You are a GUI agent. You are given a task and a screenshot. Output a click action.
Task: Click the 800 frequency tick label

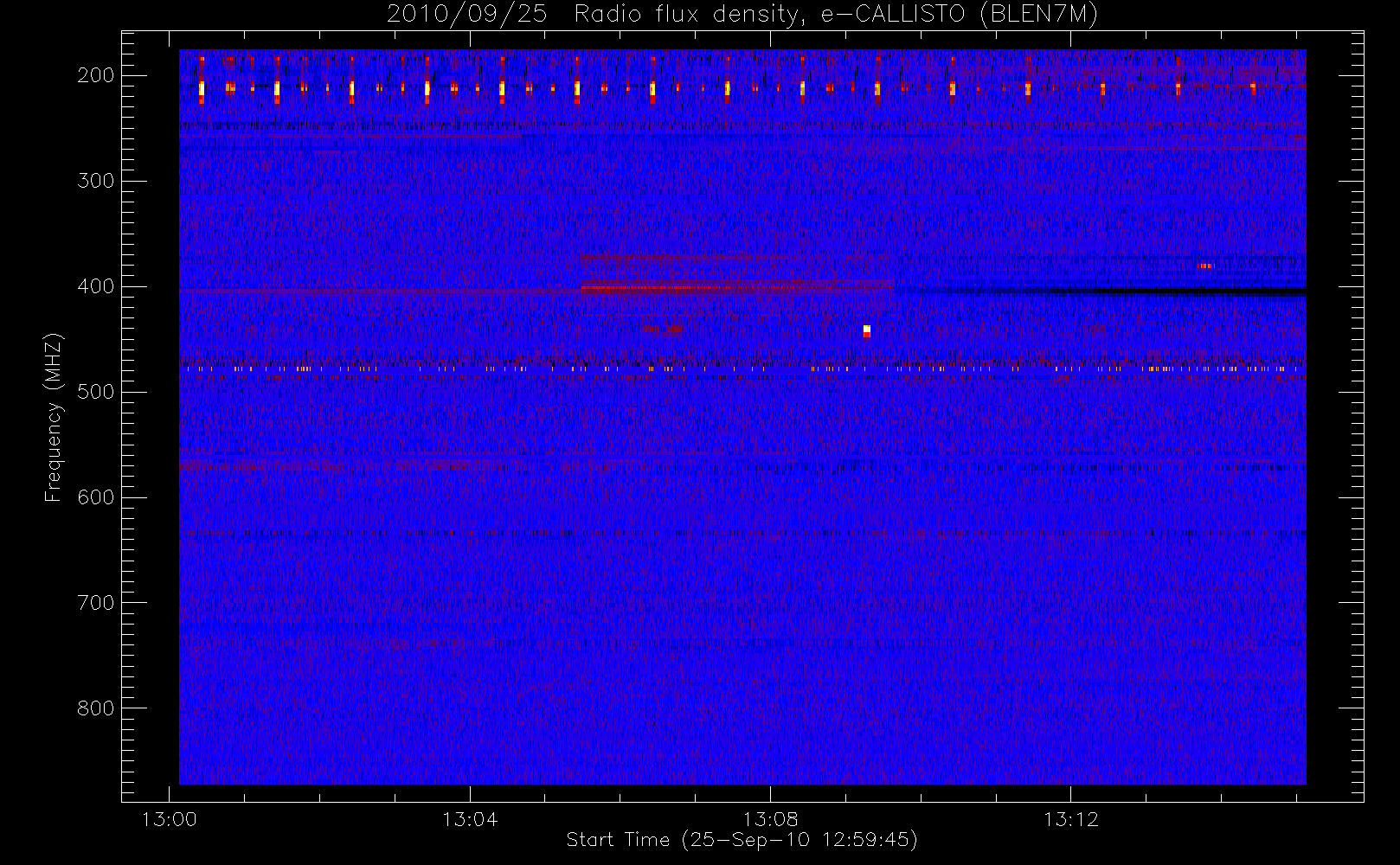(x=96, y=708)
